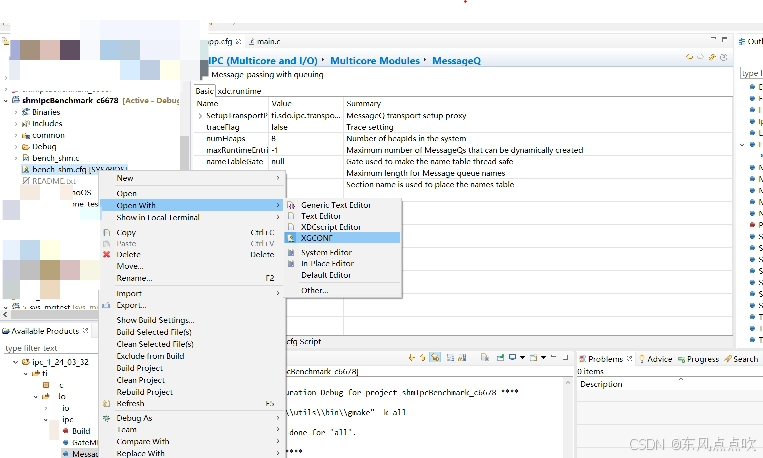Click the display selected console monitor icon
The width and height of the screenshot is (763, 458).
click(512, 357)
